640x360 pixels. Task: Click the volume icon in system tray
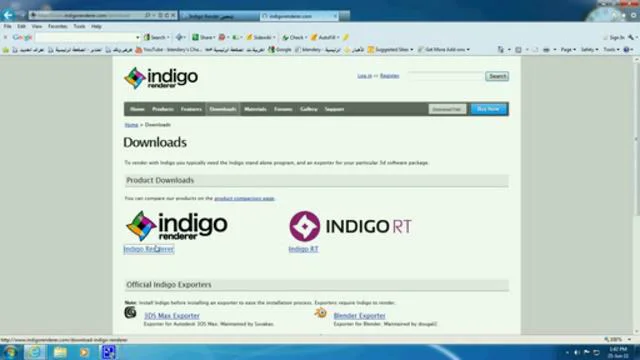tap(577, 352)
